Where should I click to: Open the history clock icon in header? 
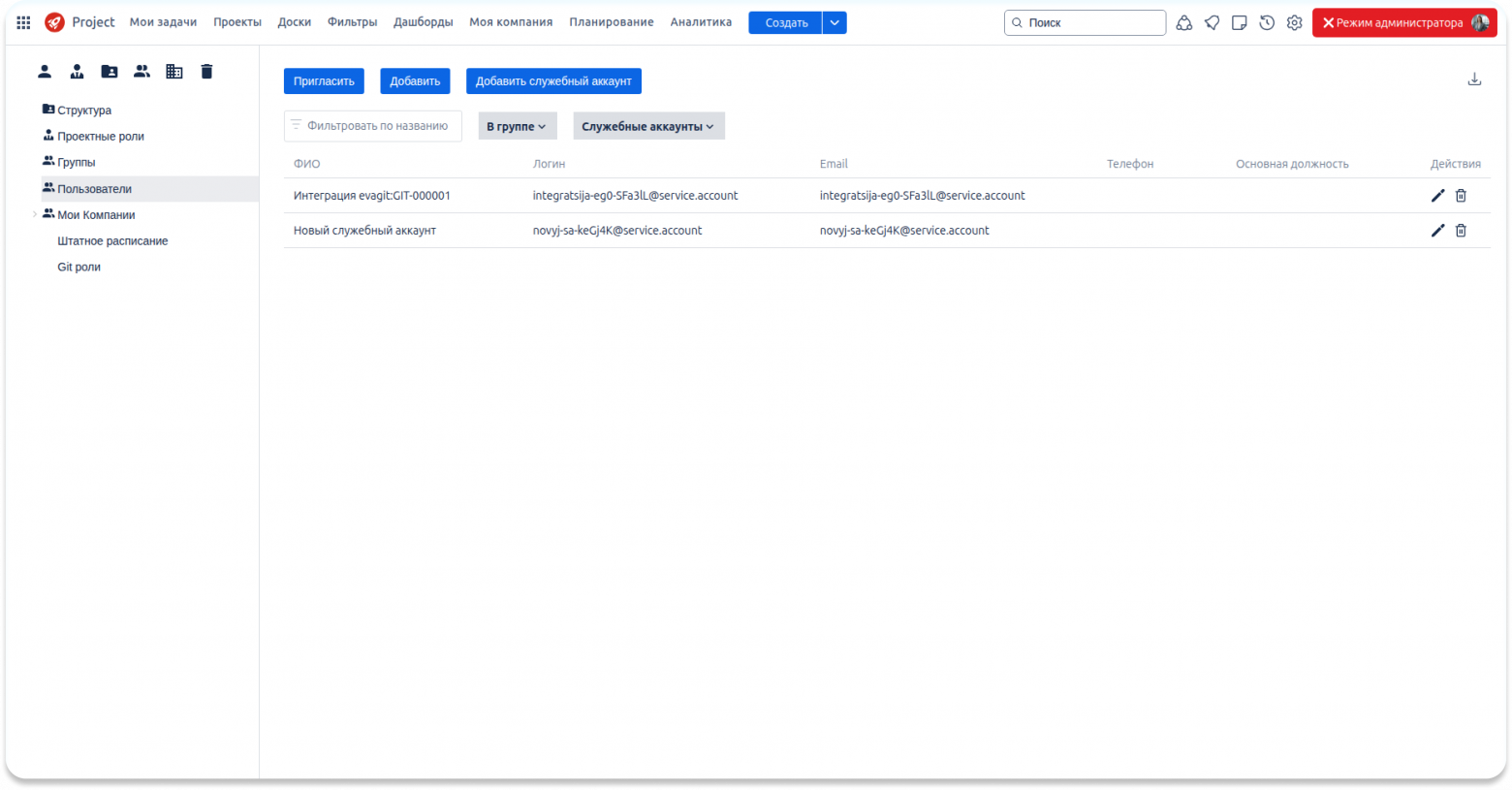coord(1267,22)
